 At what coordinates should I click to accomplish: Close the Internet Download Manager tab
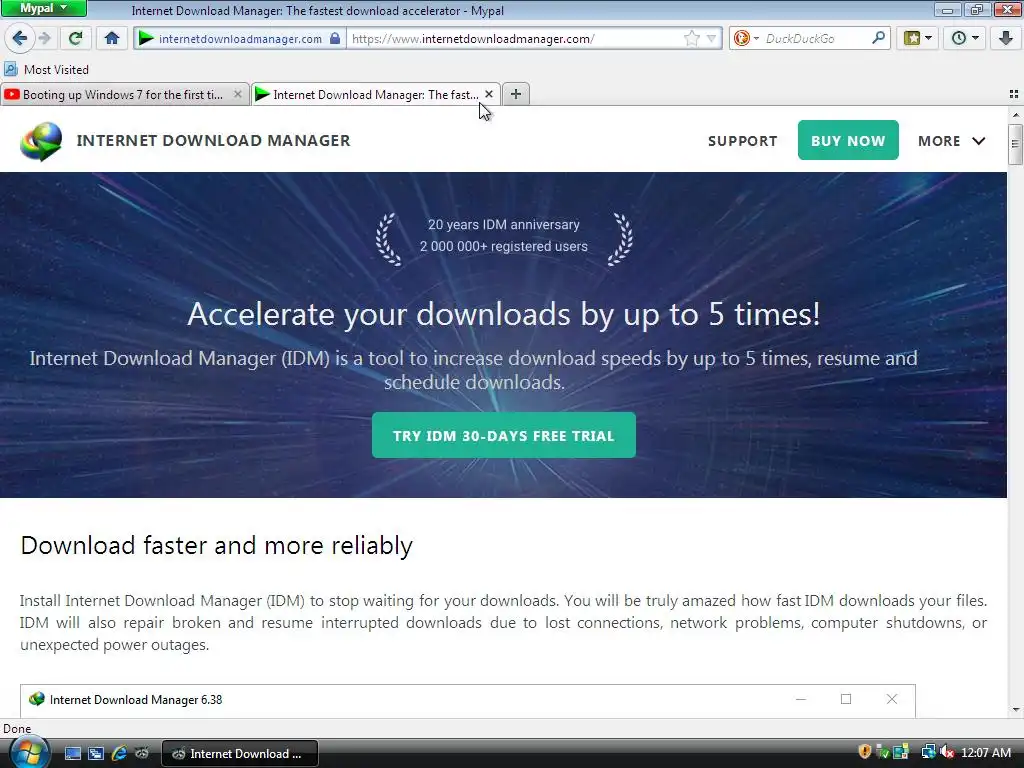click(x=488, y=95)
